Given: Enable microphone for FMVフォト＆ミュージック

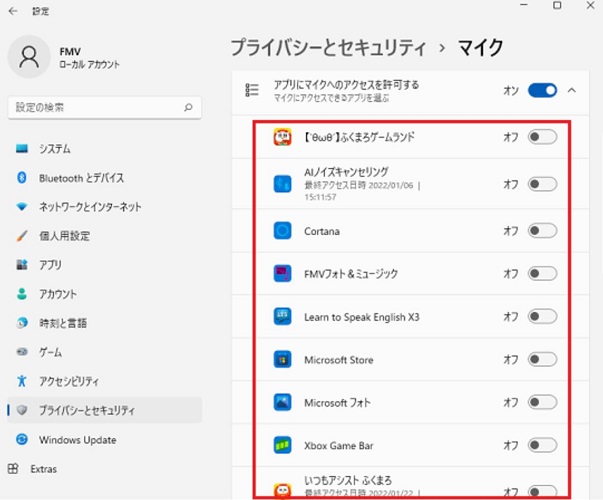Looking at the screenshot, I should (x=542, y=274).
